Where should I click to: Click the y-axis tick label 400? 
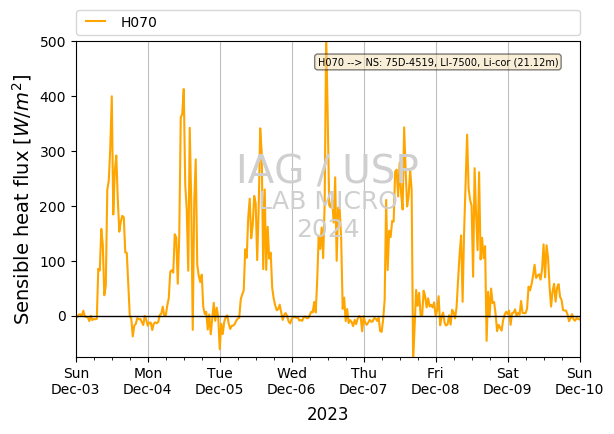tap(53, 97)
